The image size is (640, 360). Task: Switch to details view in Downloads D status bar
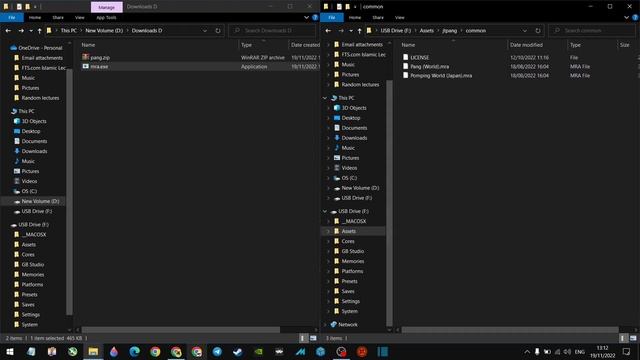(x=302, y=338)
